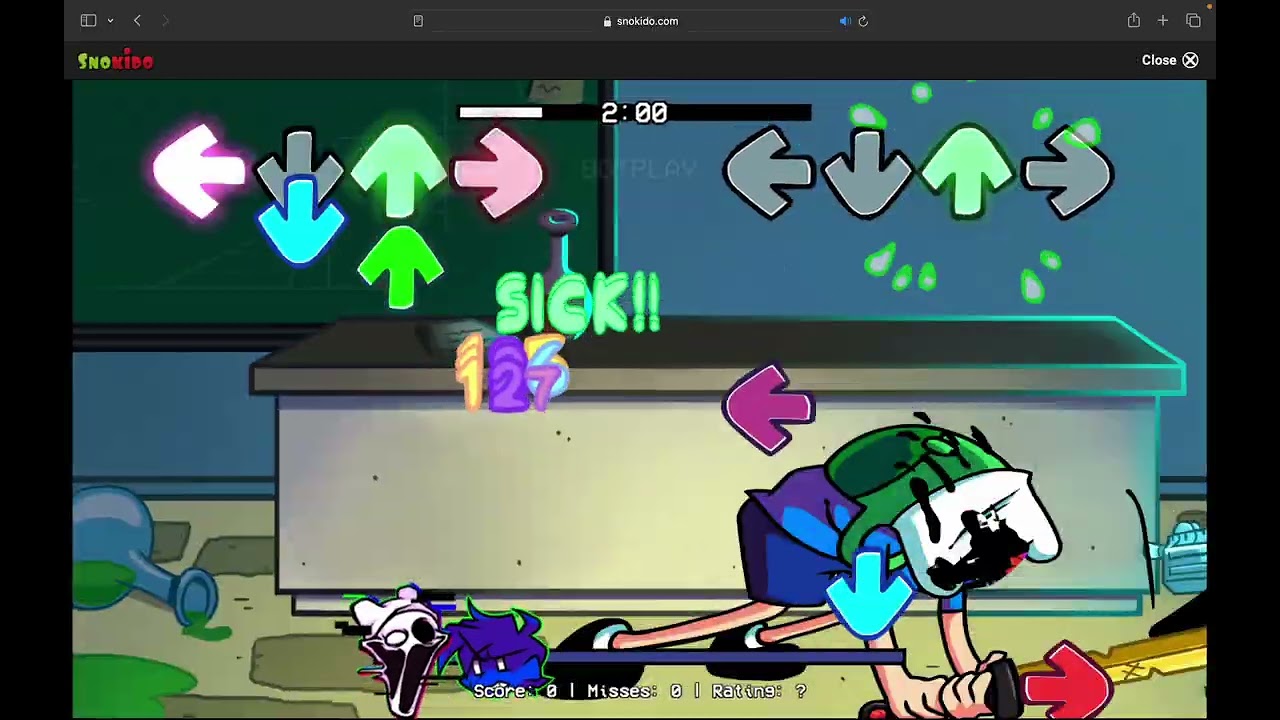1280x720 pixels.
Task: Click the Rating: ? text
Action: 759,691
